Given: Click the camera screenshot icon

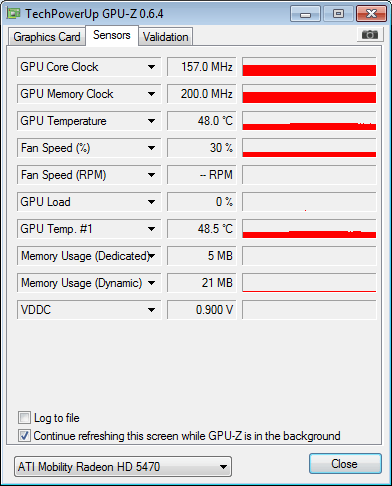Looking at the screenshot, I should (x=370, y=34).
